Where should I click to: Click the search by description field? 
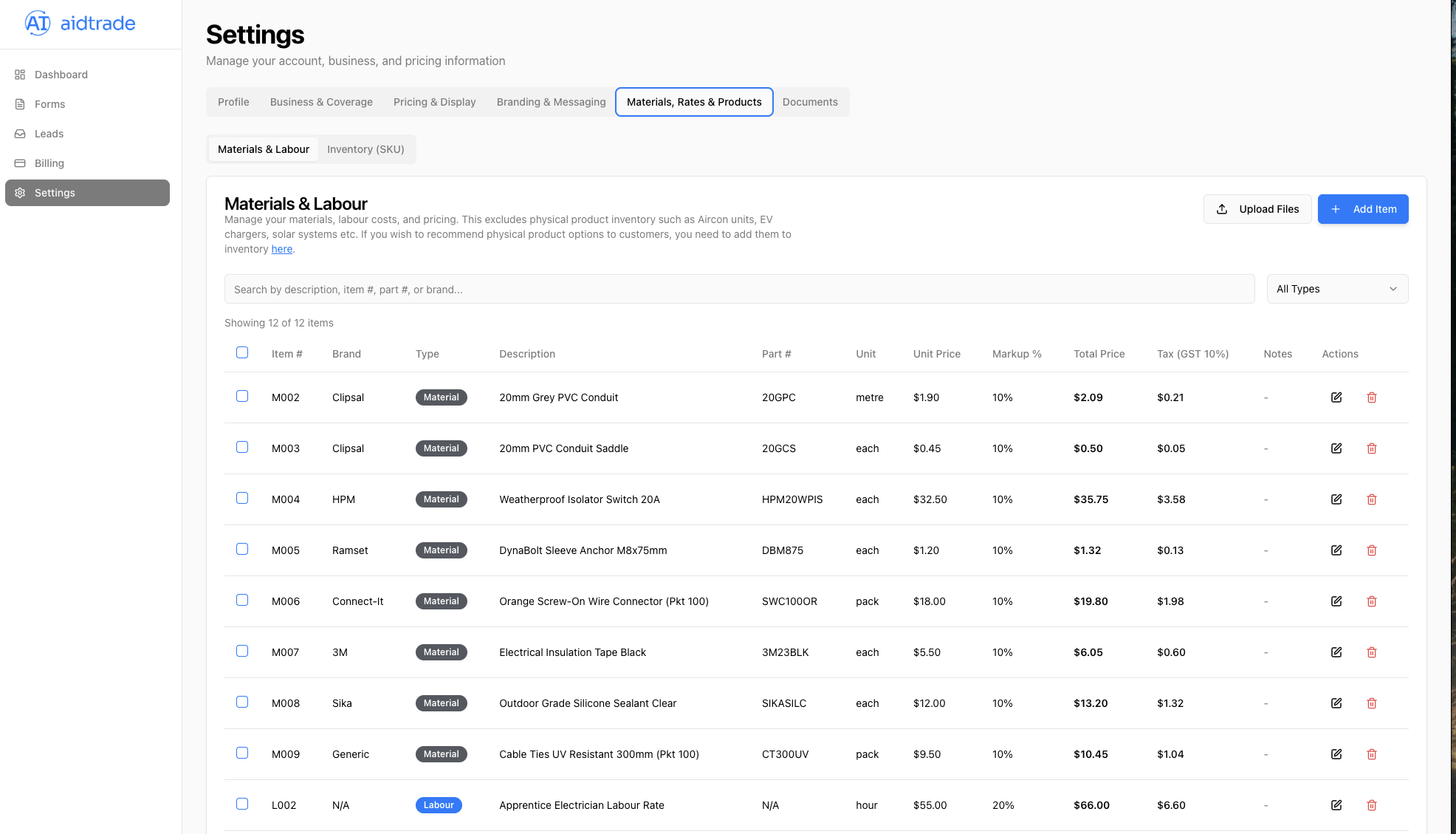[739, 290]
